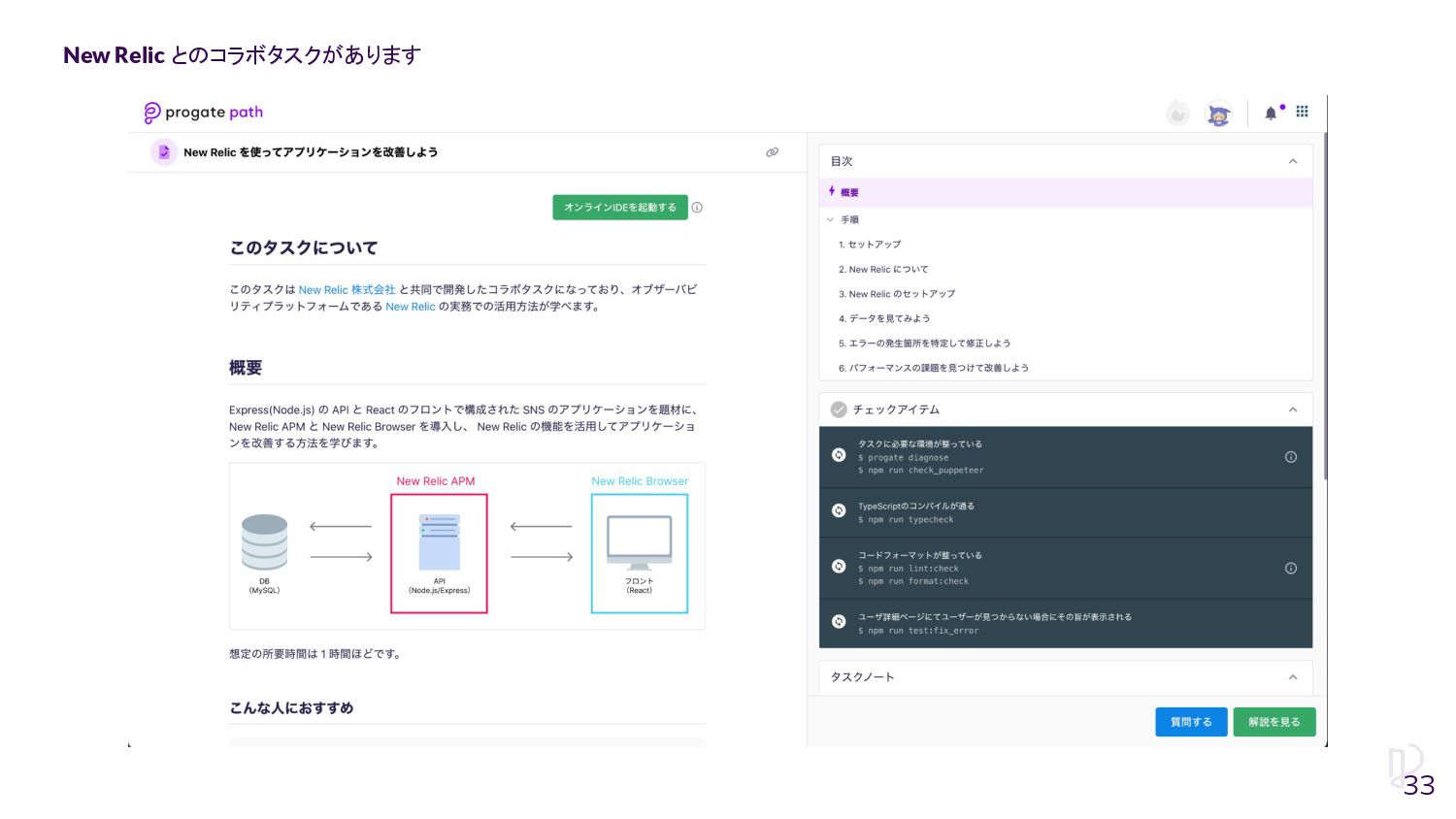Viewport: 1456px width, 819px height.
Task: Click the こんな人におすすめ heading
Action: pos(291,708)
